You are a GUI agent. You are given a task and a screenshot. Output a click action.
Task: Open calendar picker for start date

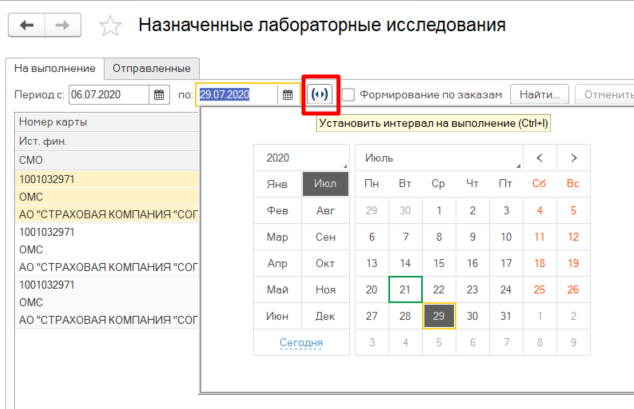pyautogui.click(x=158, y=95)
